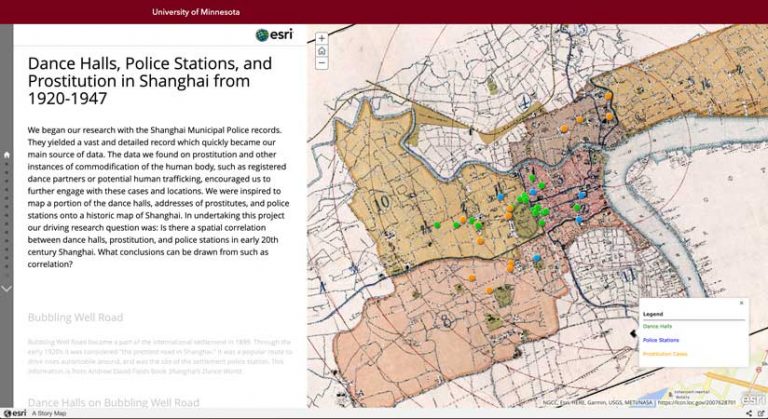
Task: Select "Dance Halls" in the legend
Action: coord(657,326)
